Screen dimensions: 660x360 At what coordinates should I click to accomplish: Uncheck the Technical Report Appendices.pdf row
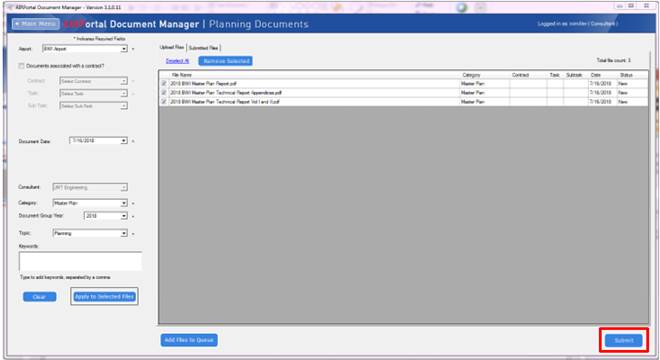click(164, 93)
